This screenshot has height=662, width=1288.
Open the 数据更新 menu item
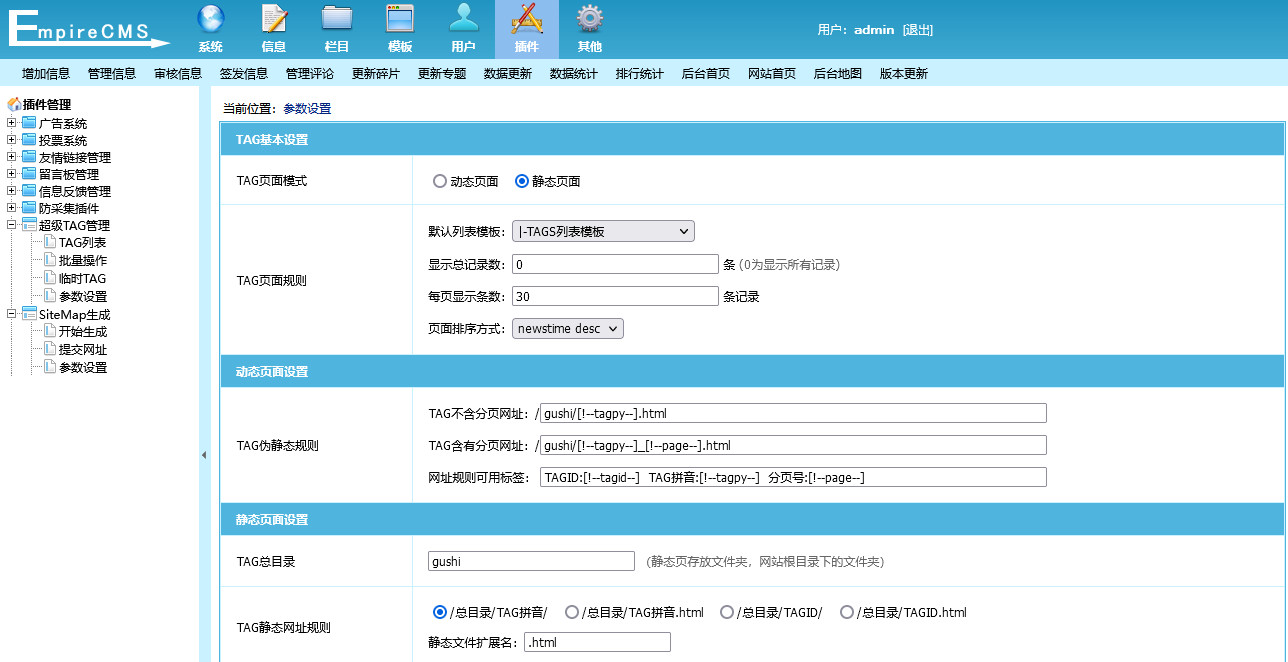coord(508,73)
